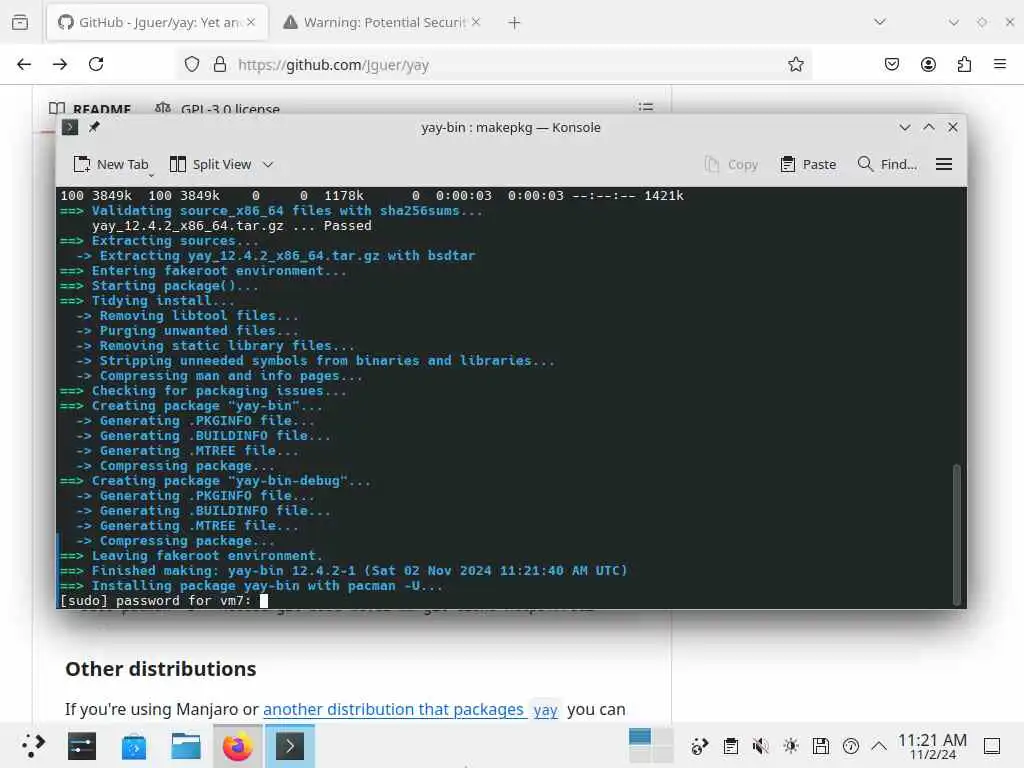Viewport: 1024px width, 768px height.
Task: Click Firefox back arrow button
Action: coord(24,64)
